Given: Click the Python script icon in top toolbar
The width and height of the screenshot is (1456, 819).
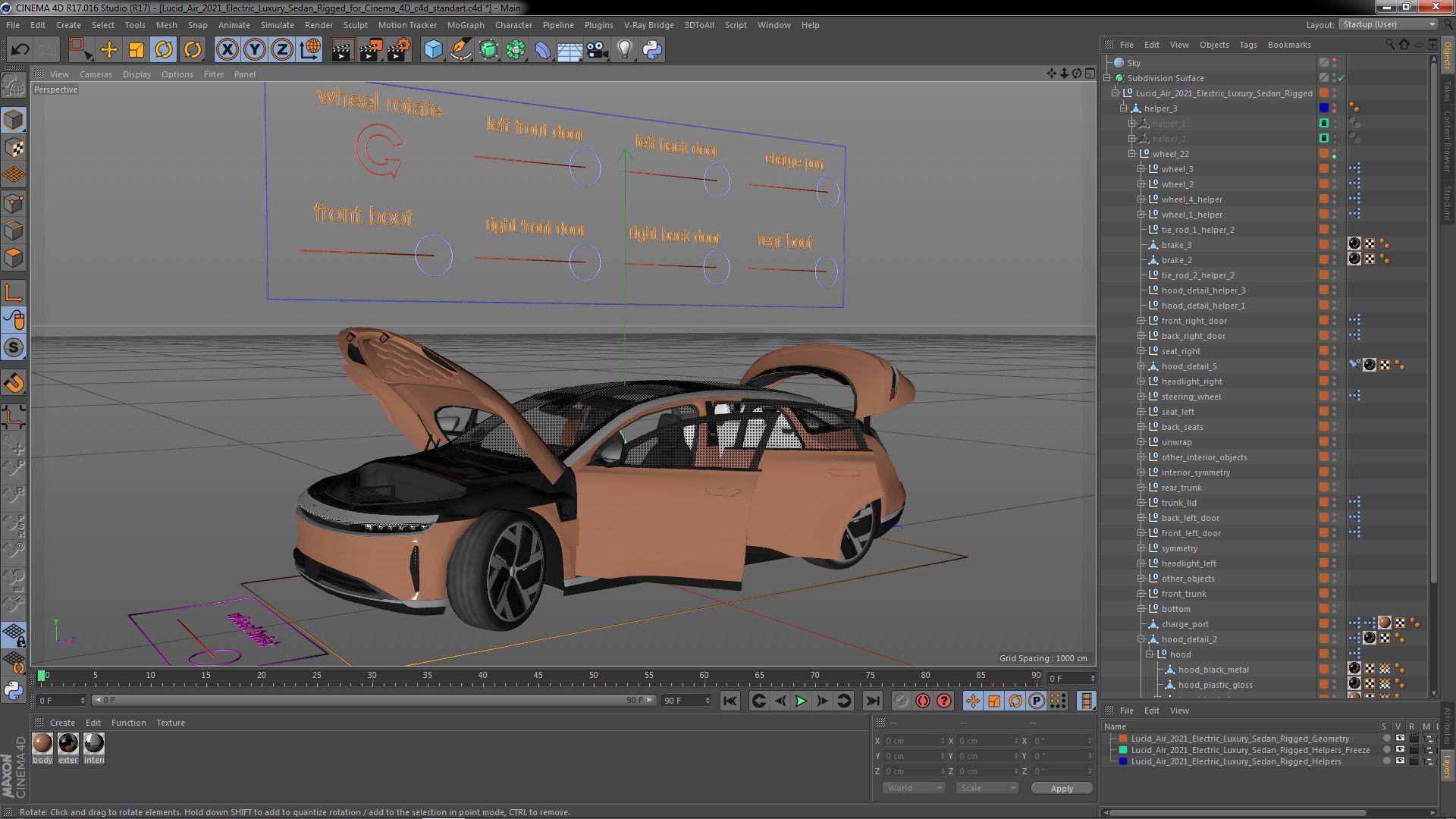Looking at the screenshot, I should coord(652,50).
